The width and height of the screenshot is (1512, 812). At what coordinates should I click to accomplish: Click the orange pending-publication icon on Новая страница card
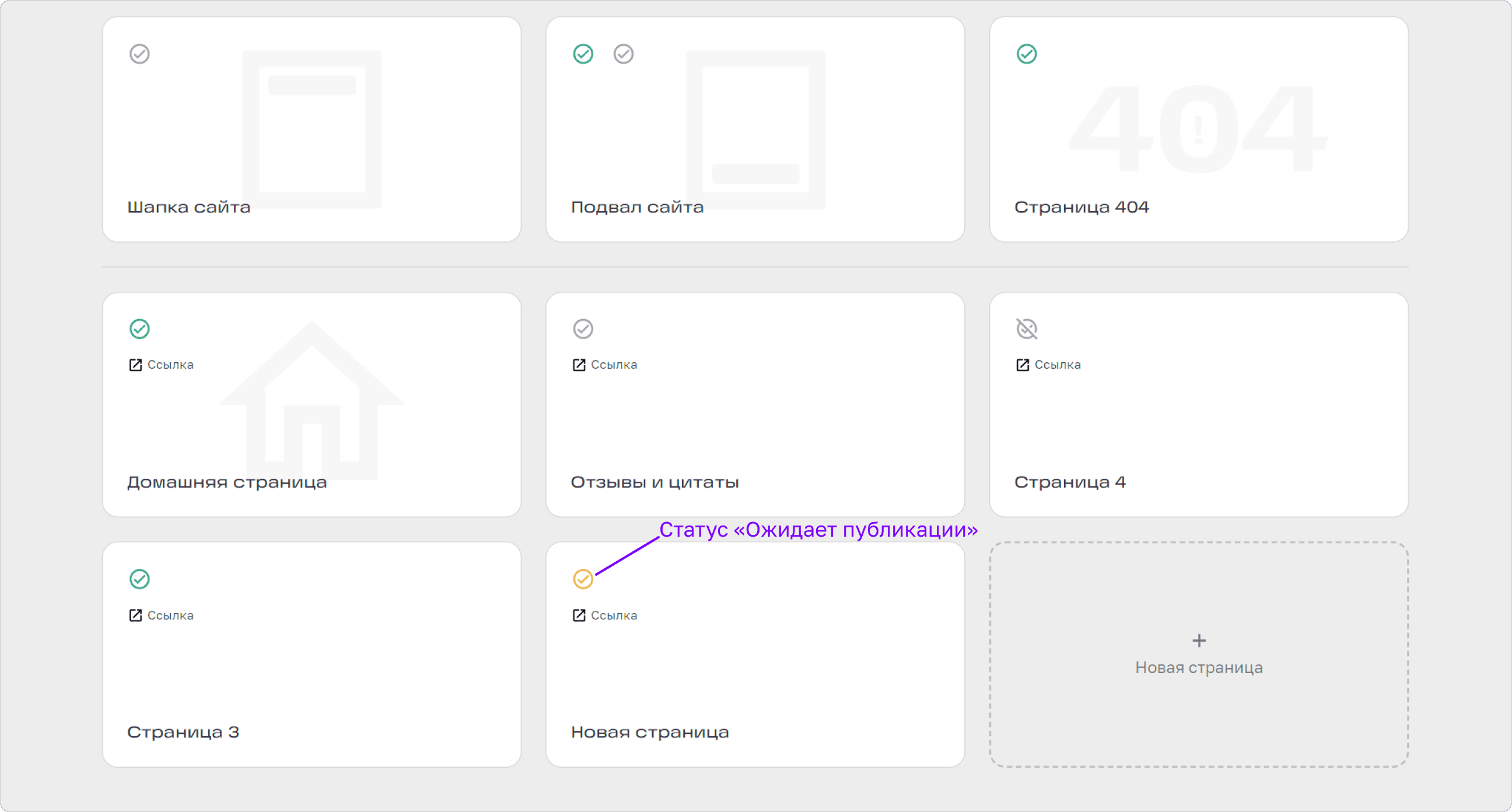pos(583,579)
